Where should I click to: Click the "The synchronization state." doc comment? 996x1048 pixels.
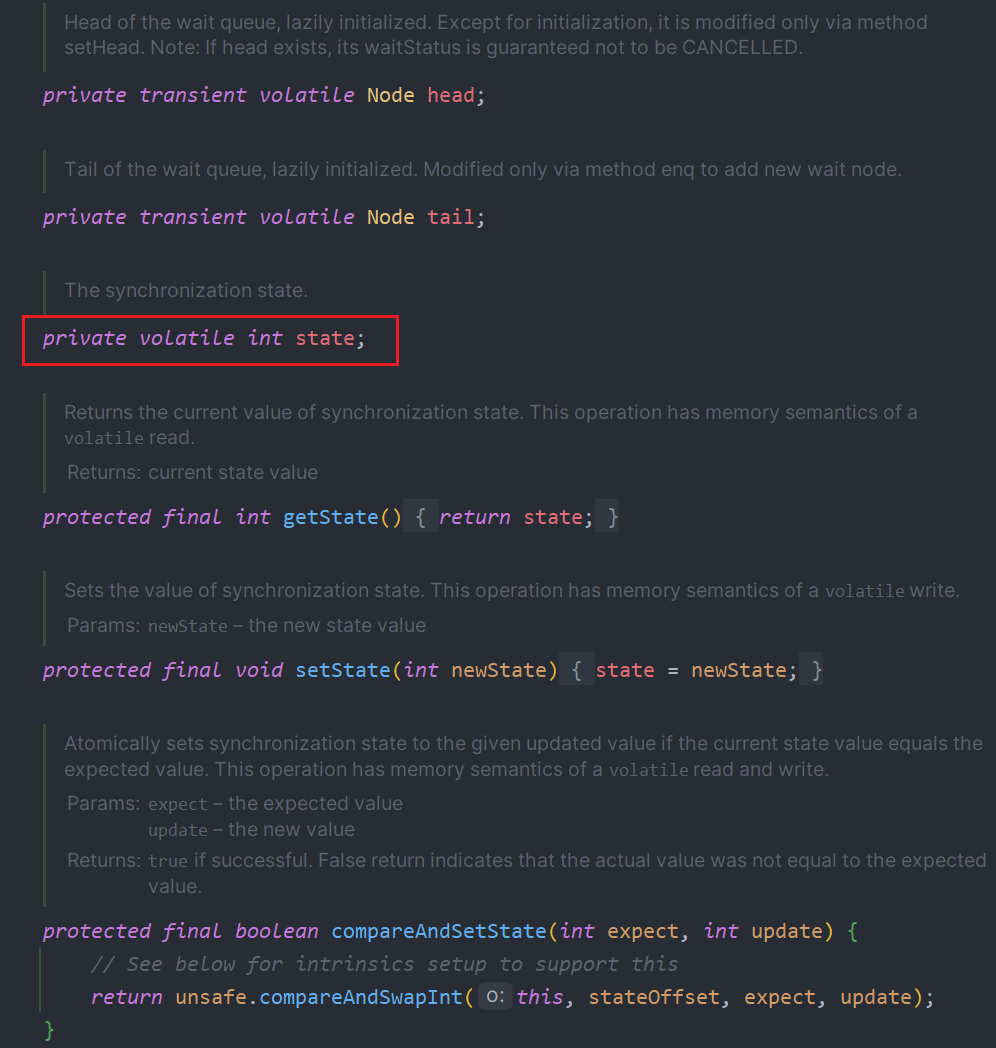click(186, 290)
